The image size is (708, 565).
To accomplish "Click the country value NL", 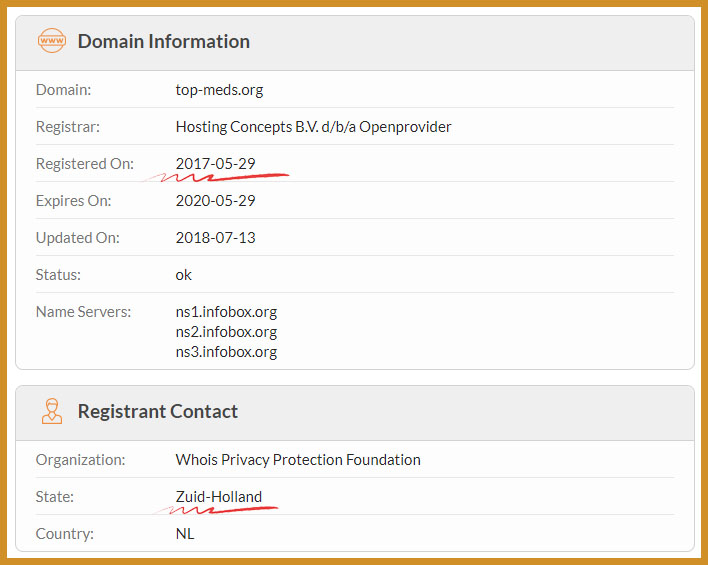I will (185, 533).
